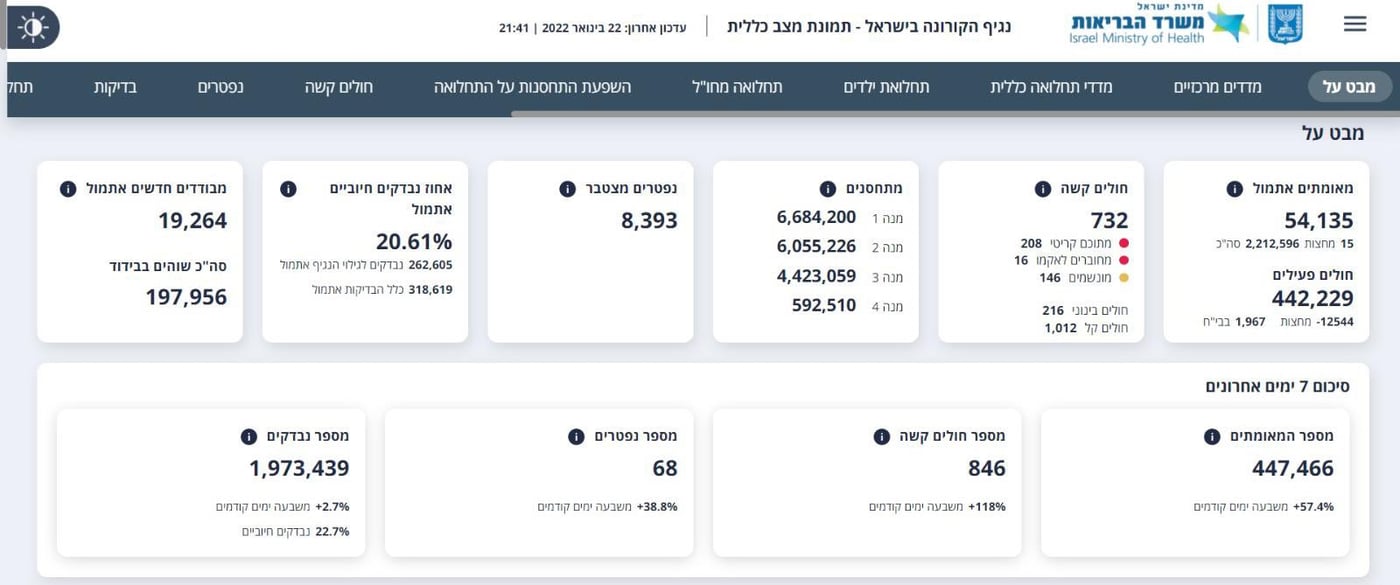Select the מבט על tab
This screenshot has width=1400, height=585.
point(1349,87)
